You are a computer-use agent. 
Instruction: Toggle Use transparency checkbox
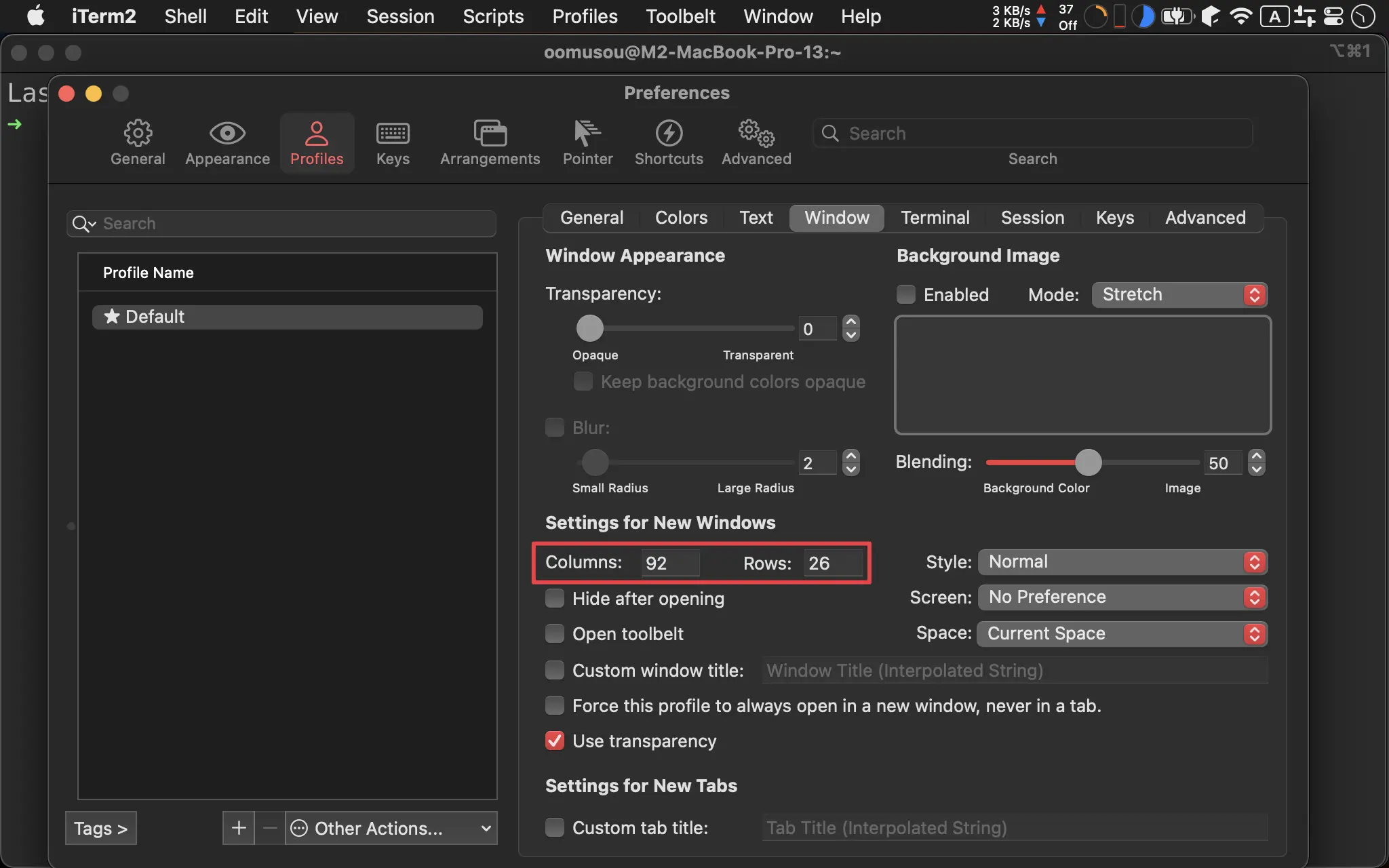coord(554,741)
